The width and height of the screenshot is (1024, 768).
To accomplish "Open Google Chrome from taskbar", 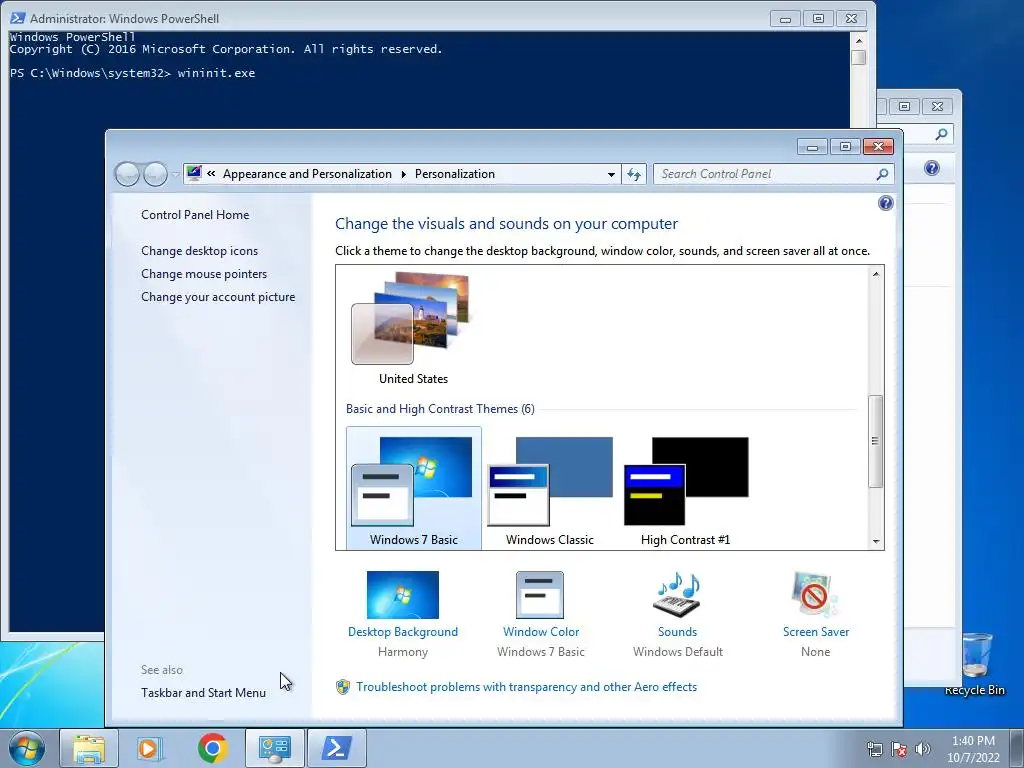I will 212,748.
